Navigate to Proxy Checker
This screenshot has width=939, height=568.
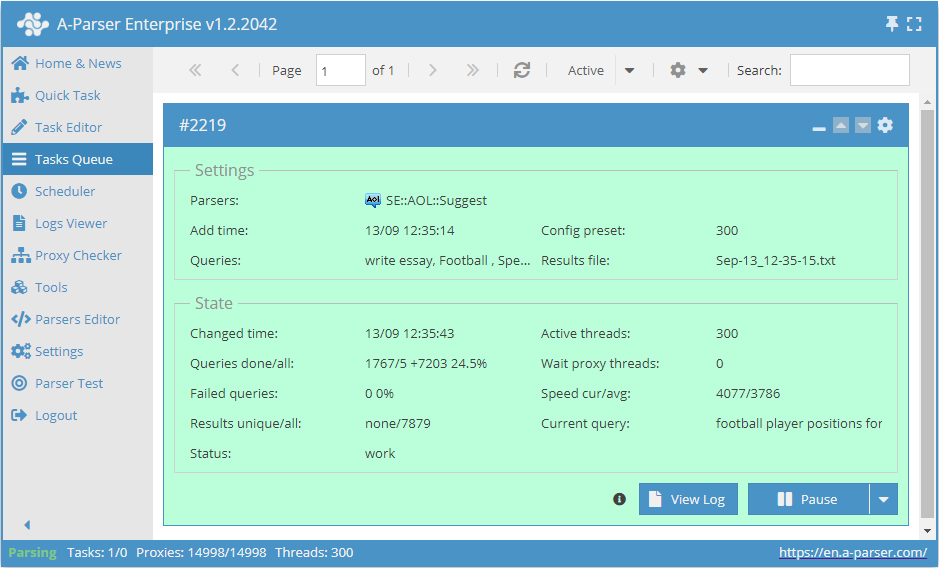tap(78, 255)
